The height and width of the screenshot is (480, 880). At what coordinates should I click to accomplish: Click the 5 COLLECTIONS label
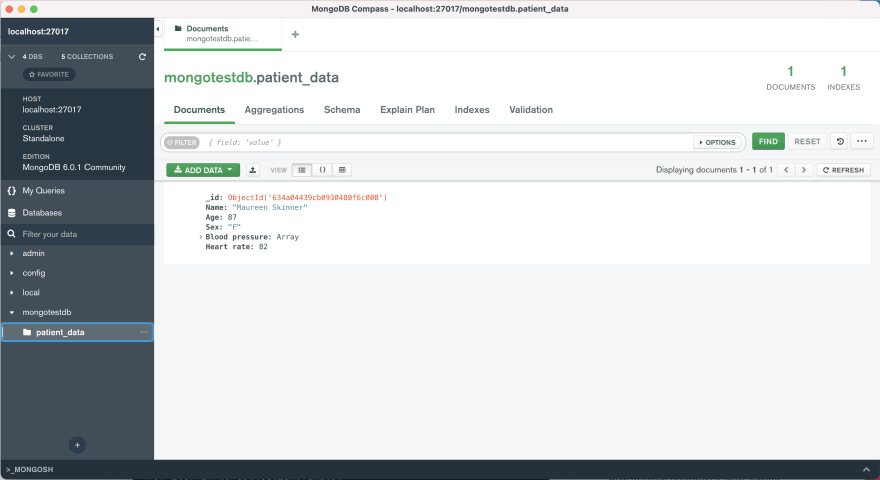(87, 57)
